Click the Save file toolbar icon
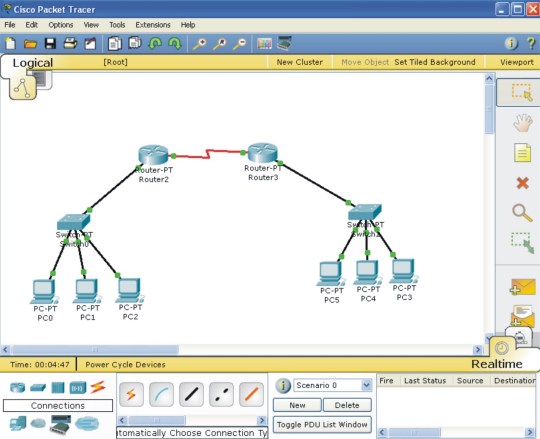540x439 pixels. [50, 44]
